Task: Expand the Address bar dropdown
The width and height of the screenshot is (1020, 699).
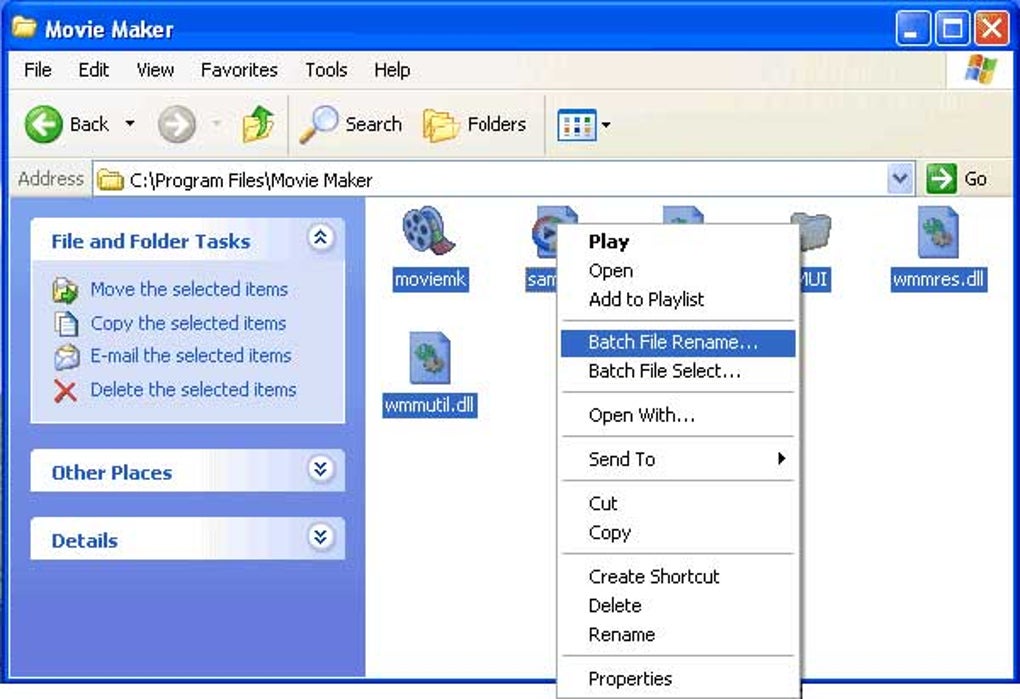Action: [x=900, y=178]
